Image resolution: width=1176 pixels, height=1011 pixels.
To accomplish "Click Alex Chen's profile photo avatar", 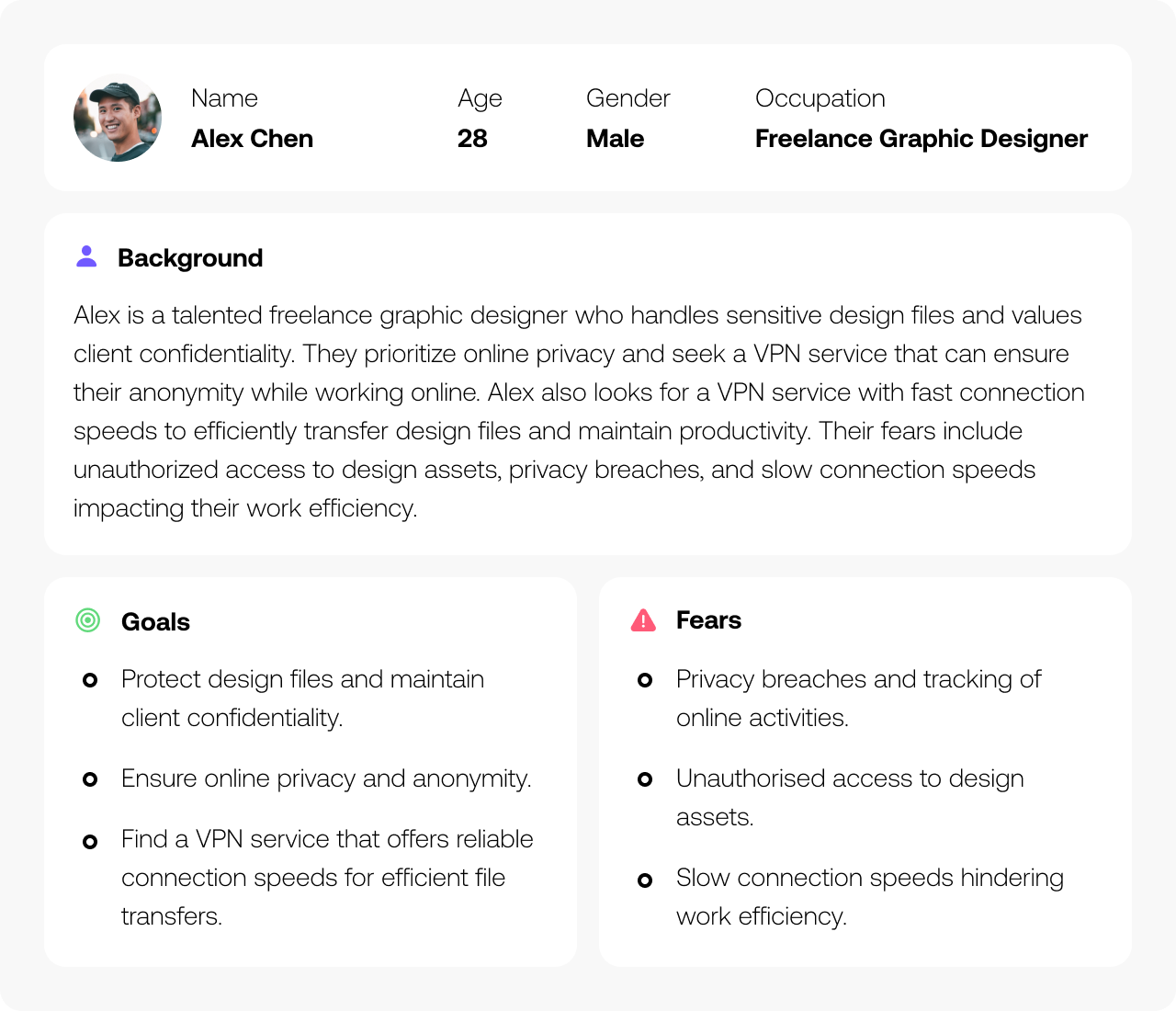I will [x=118, y=118].
